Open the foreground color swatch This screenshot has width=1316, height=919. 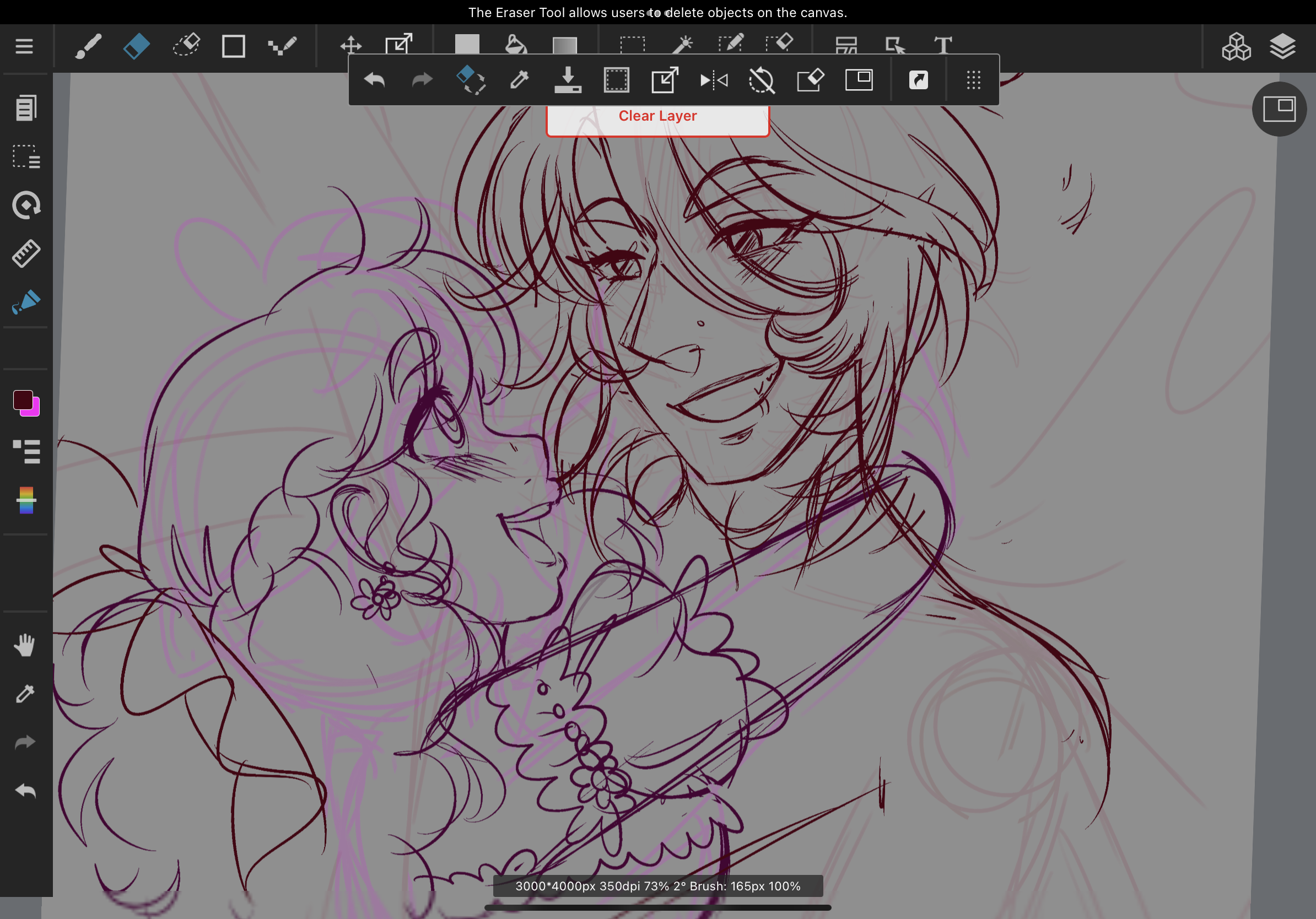pyautogui.click(x=23, y=400)
